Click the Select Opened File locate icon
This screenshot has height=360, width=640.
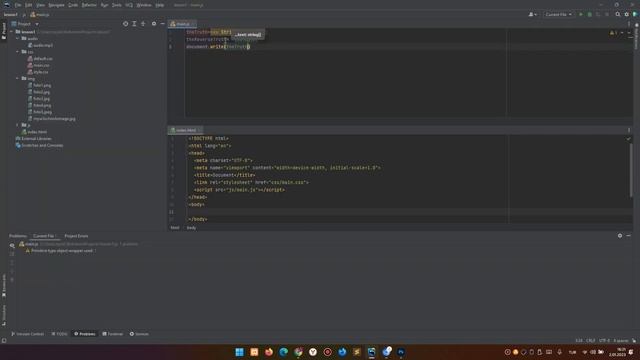point(125,24)
